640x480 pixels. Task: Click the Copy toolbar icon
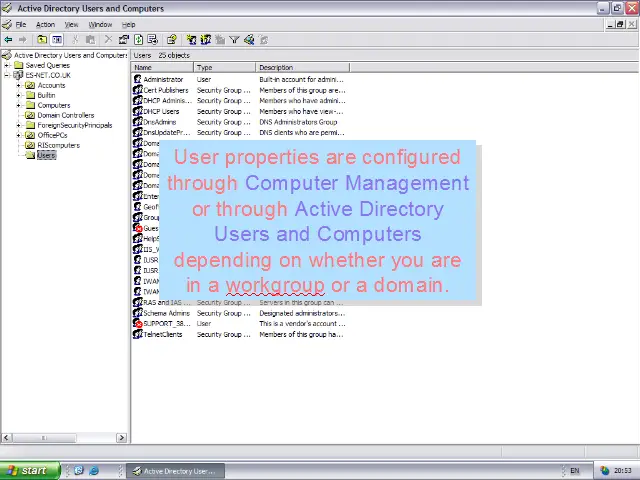pos(90,40)
